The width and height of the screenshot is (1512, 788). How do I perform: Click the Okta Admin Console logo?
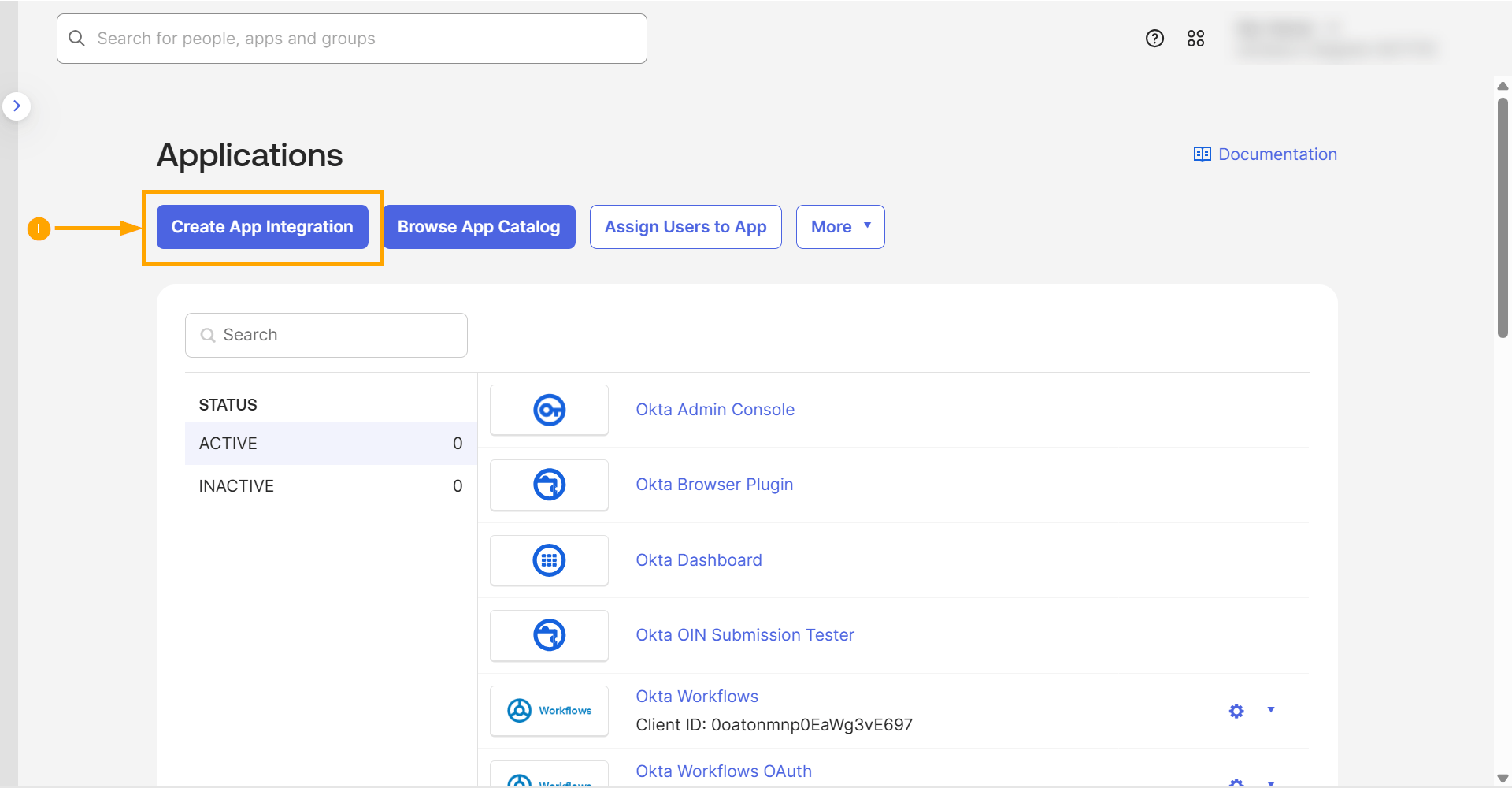tap(549, 410)
